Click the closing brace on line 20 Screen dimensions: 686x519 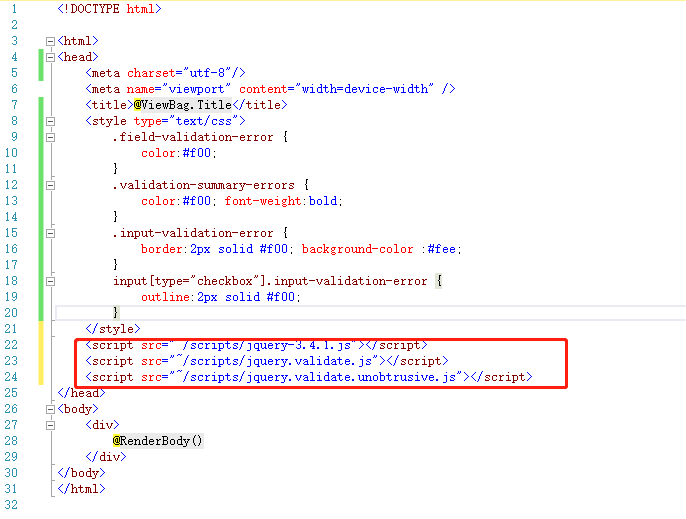pyautogui.click(x=116, y=312)
